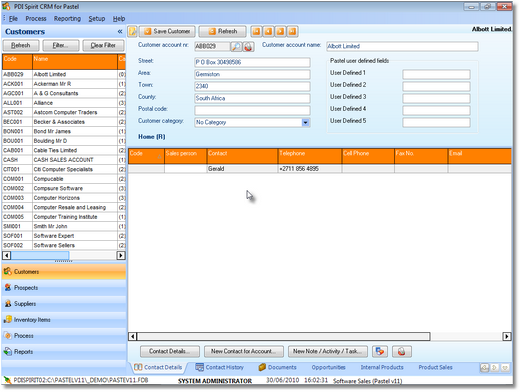The image size is (520, 392).
Task: Open Reports in the navigation pane
Action: tap(63, 352)
